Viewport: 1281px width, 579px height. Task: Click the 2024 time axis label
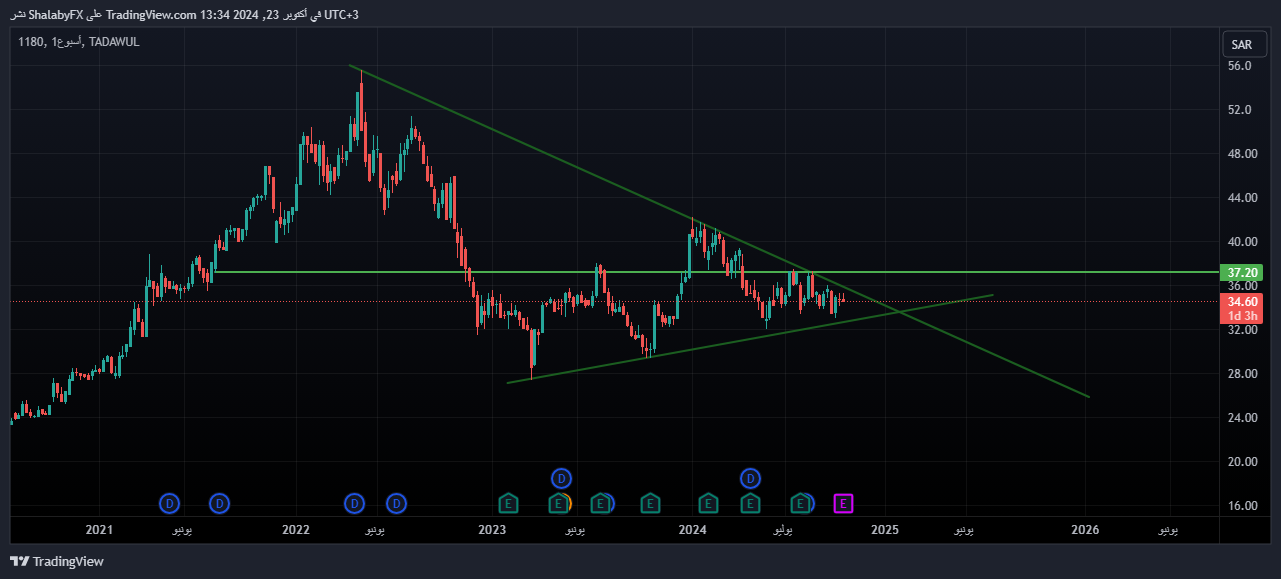tap(692, 530)
